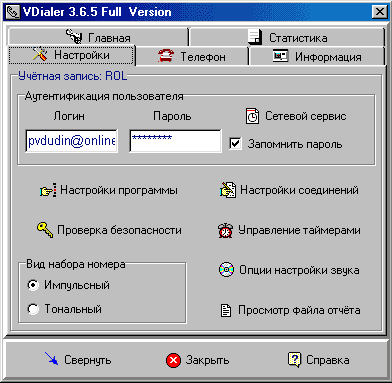Open Проверка безопасности label
Image resolution: width=392 pixels, height=383 pixels.
click(119, 230)
